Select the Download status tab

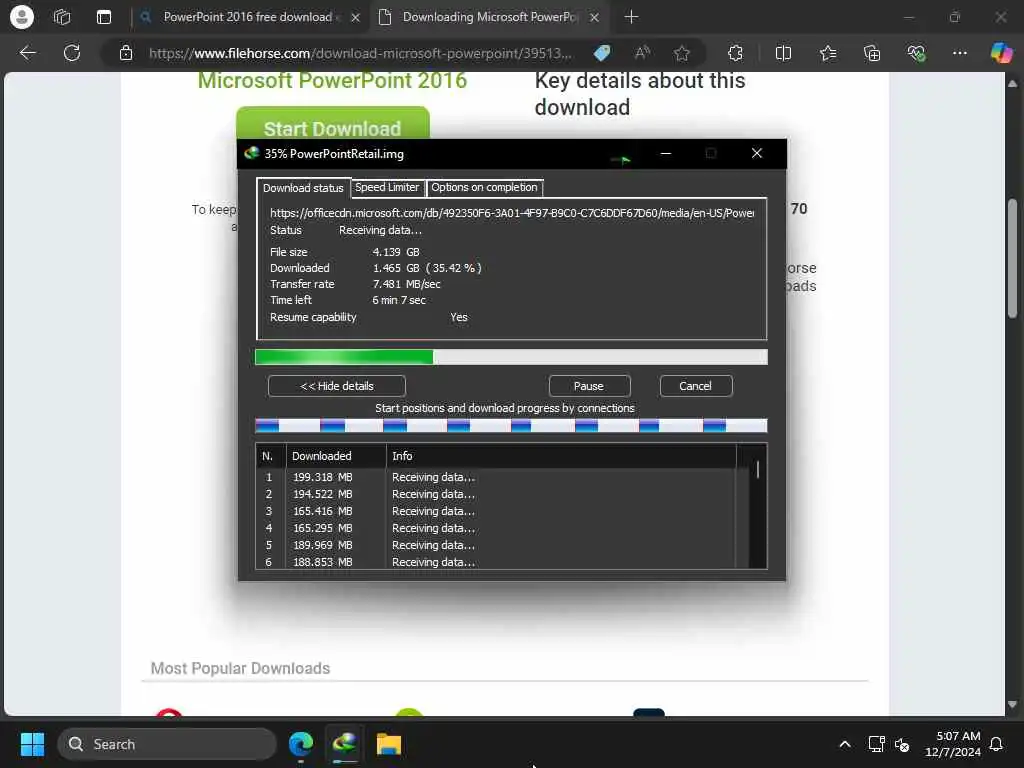pos(303,187)
